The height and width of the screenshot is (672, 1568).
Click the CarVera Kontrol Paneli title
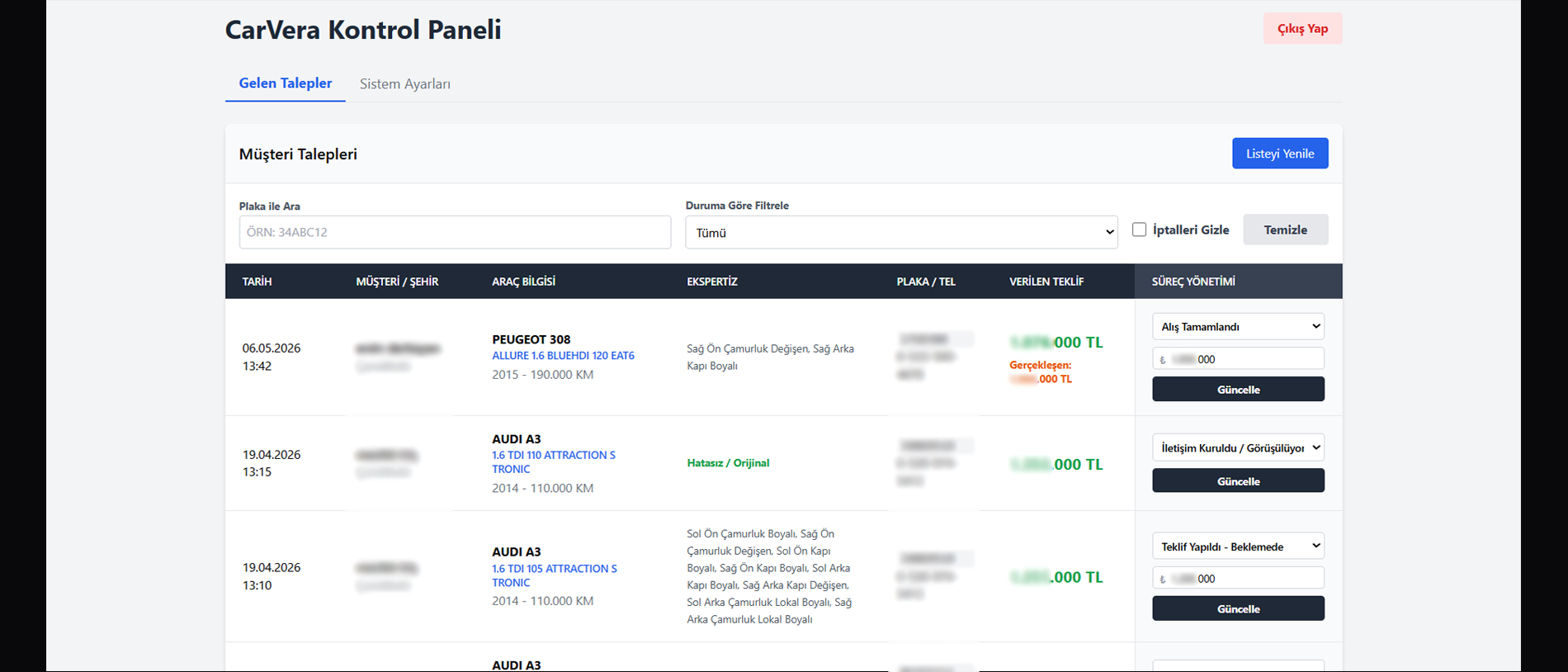click(363, 30)
